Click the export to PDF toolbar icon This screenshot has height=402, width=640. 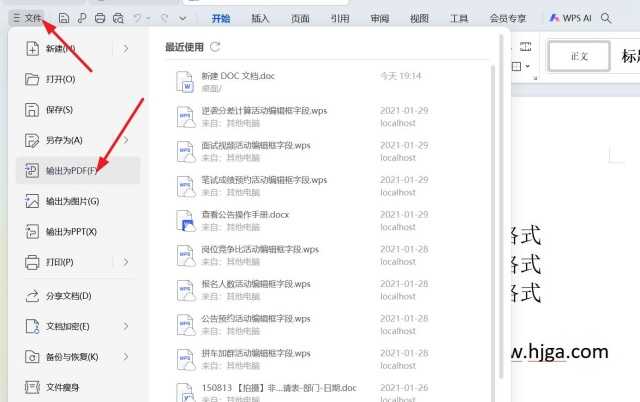tap(82, 18)
